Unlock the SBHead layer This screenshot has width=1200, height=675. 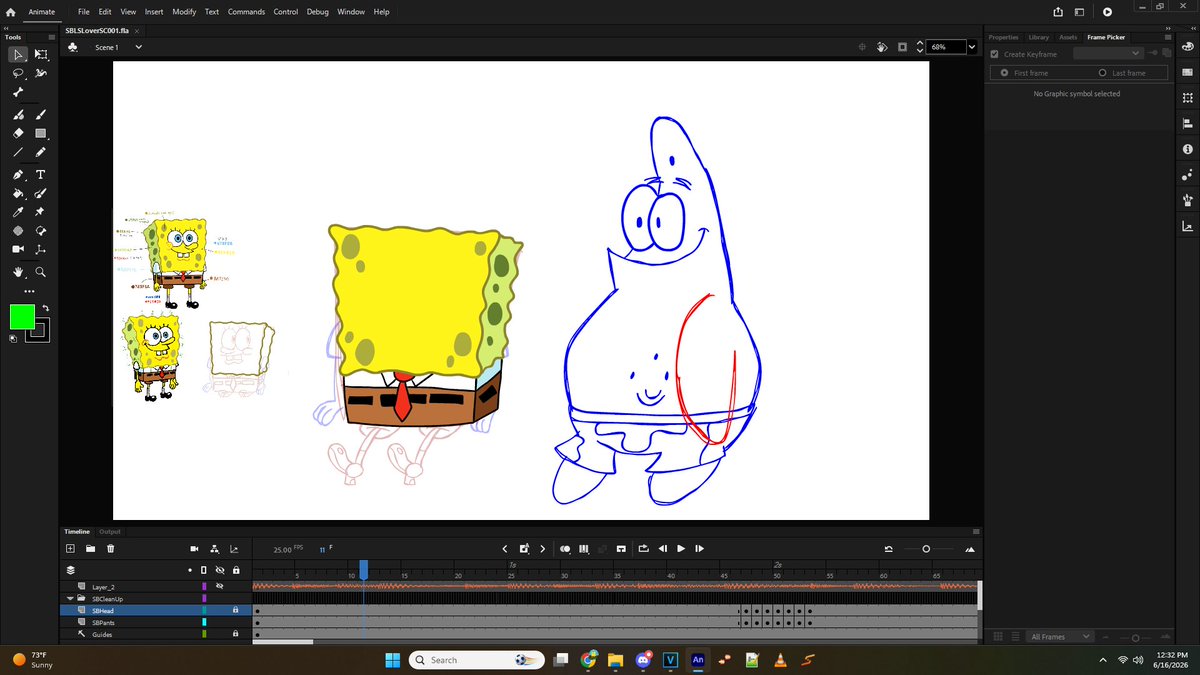coord(236,610)
